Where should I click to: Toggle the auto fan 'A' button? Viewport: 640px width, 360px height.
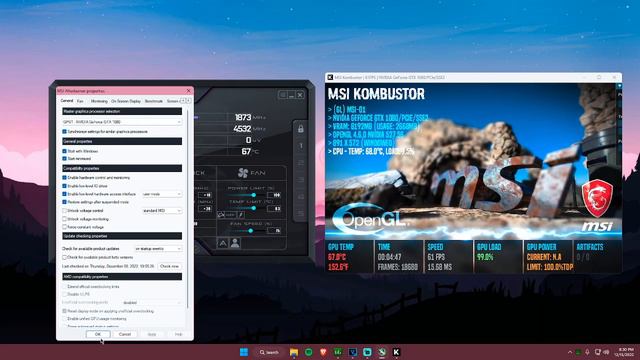pyautogui.click(x=223, y=243)
